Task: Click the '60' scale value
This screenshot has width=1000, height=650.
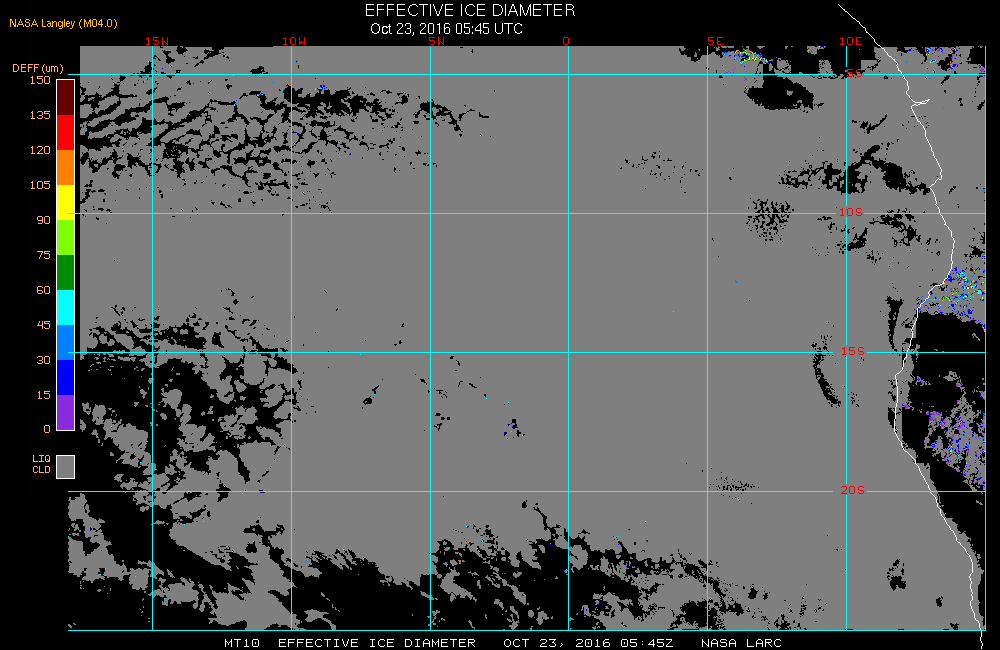Action: [x=43, y=290]
